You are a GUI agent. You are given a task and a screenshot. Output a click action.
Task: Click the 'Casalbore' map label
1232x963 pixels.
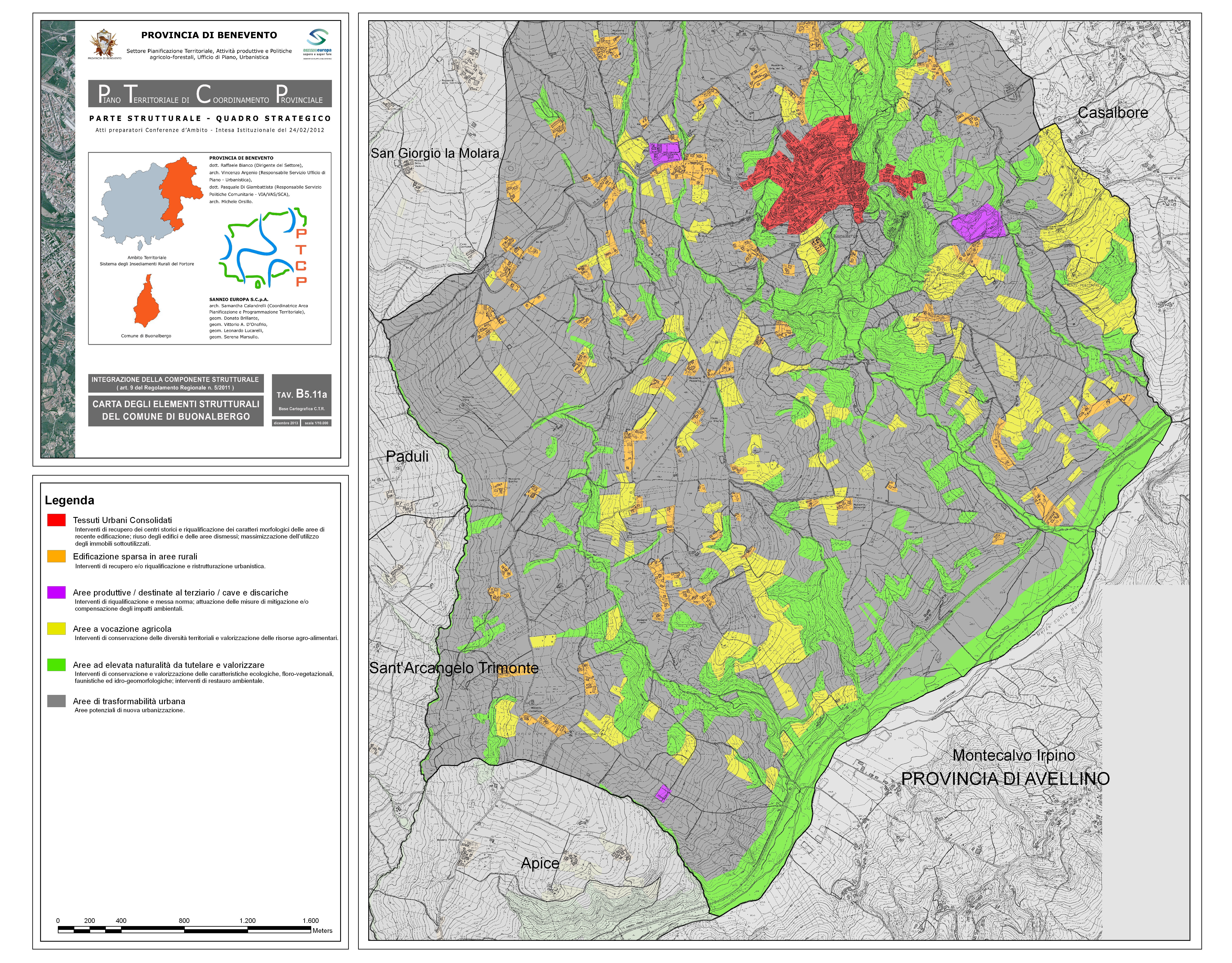point(1113,113)
